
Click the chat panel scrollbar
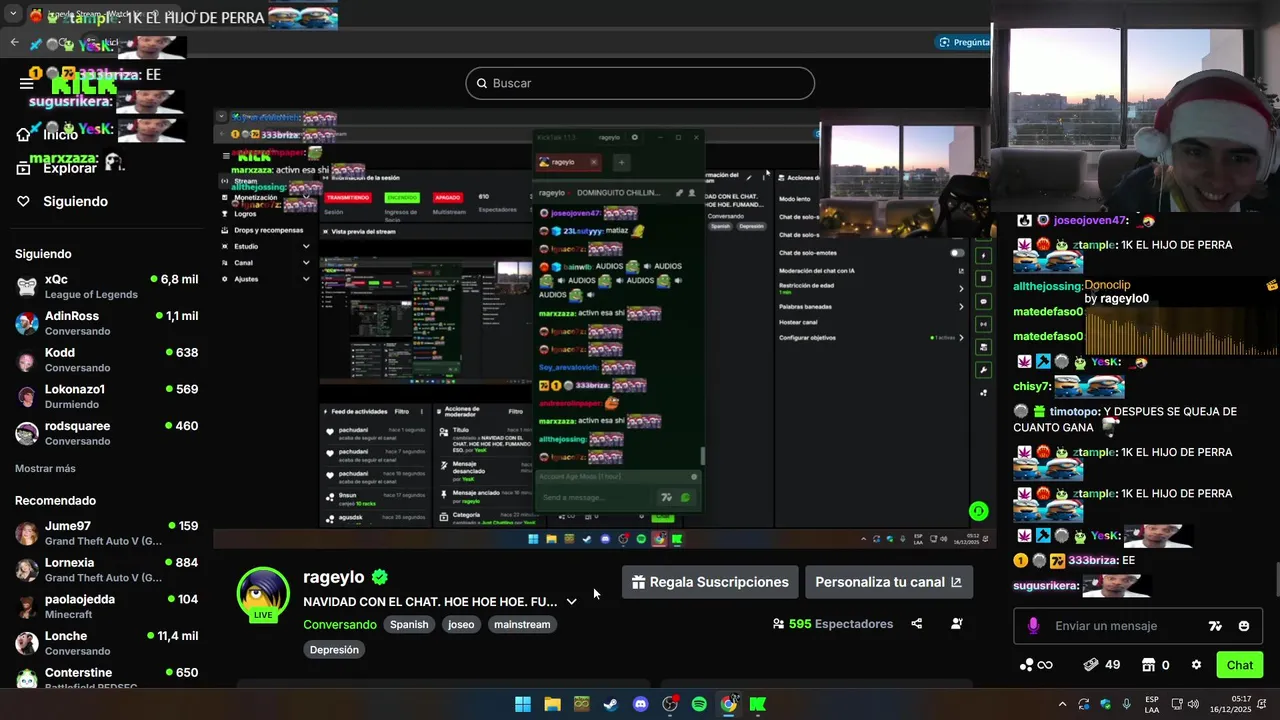tap(1277, 580)
